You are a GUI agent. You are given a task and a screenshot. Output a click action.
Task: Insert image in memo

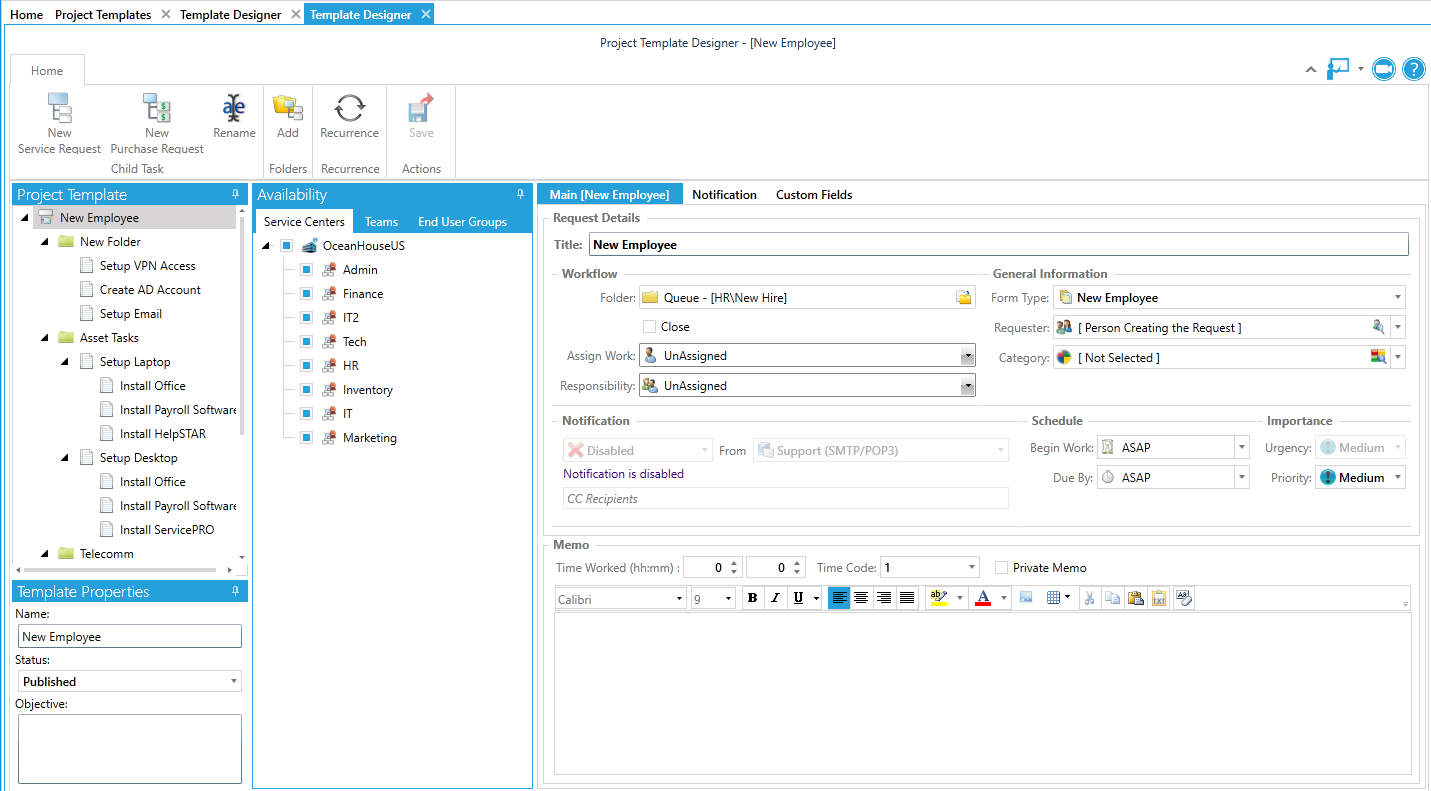(x=1026, y=598)
